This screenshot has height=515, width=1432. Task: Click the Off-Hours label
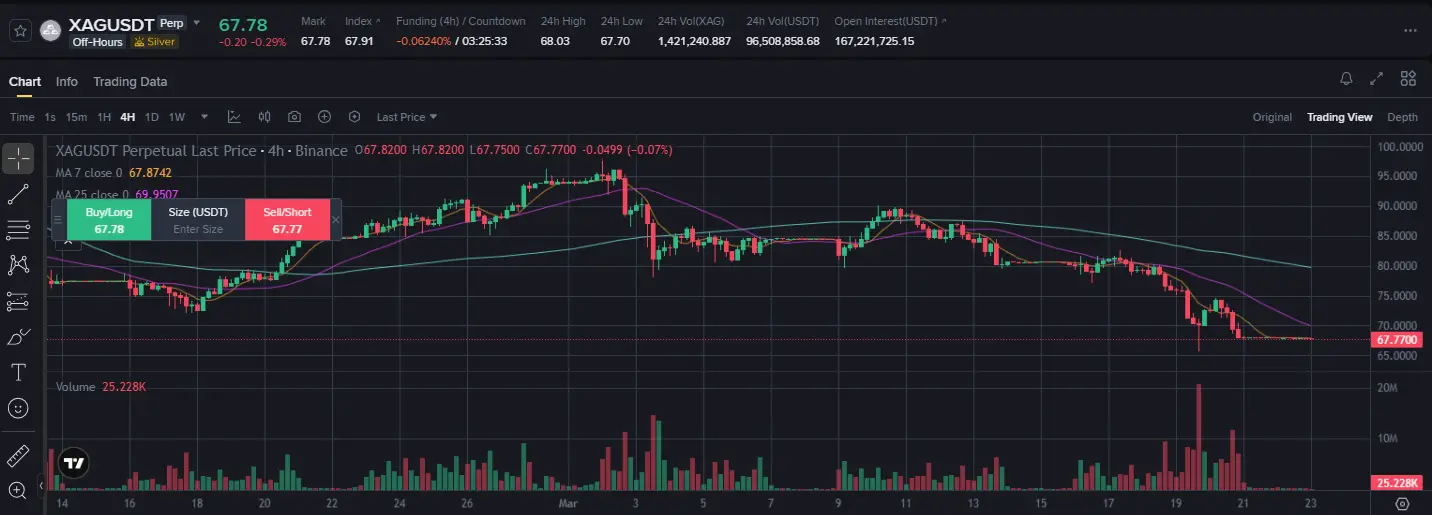click(x=98, y=42)
